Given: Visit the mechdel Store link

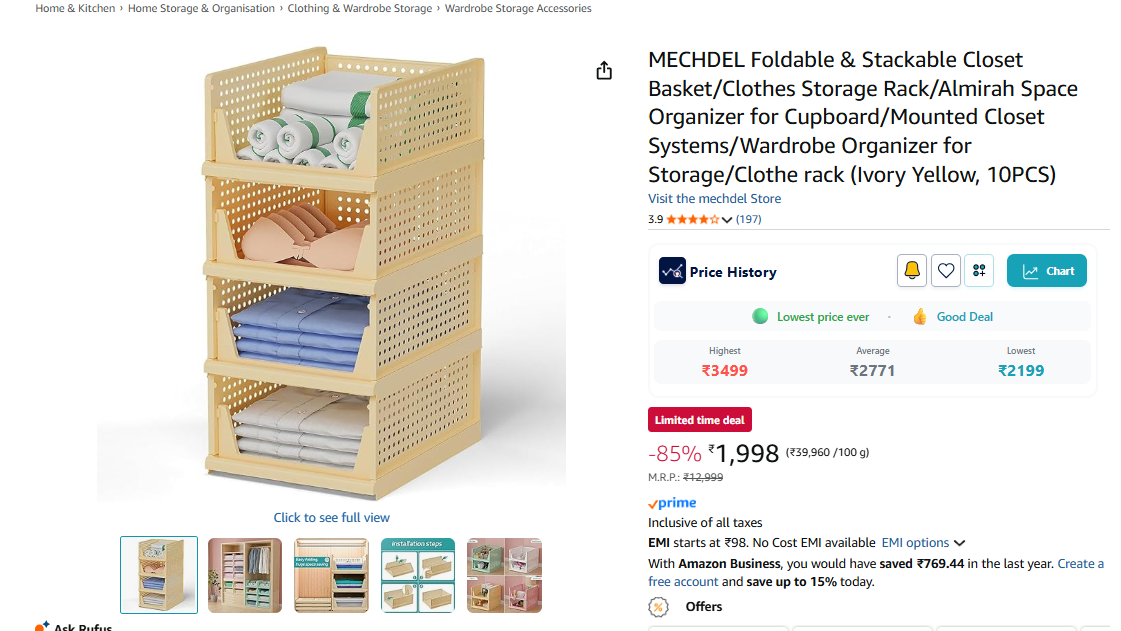Looking at the screenshot, I should [714, 199].
